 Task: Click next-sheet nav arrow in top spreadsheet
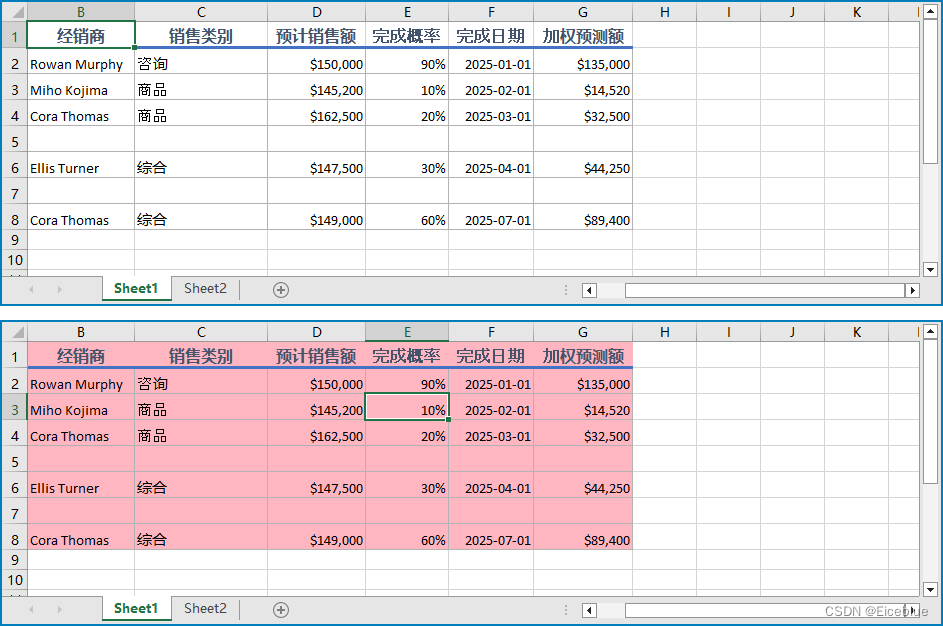(60, 289)
